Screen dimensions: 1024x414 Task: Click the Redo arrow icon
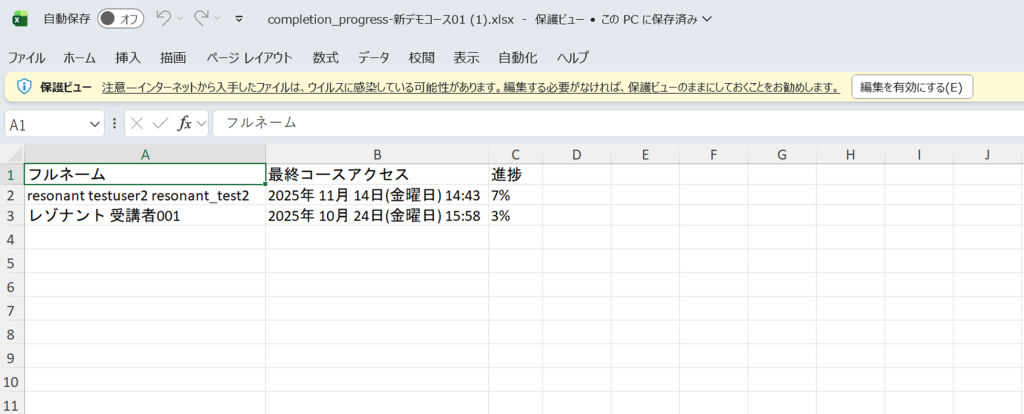[x=201, y=19]
